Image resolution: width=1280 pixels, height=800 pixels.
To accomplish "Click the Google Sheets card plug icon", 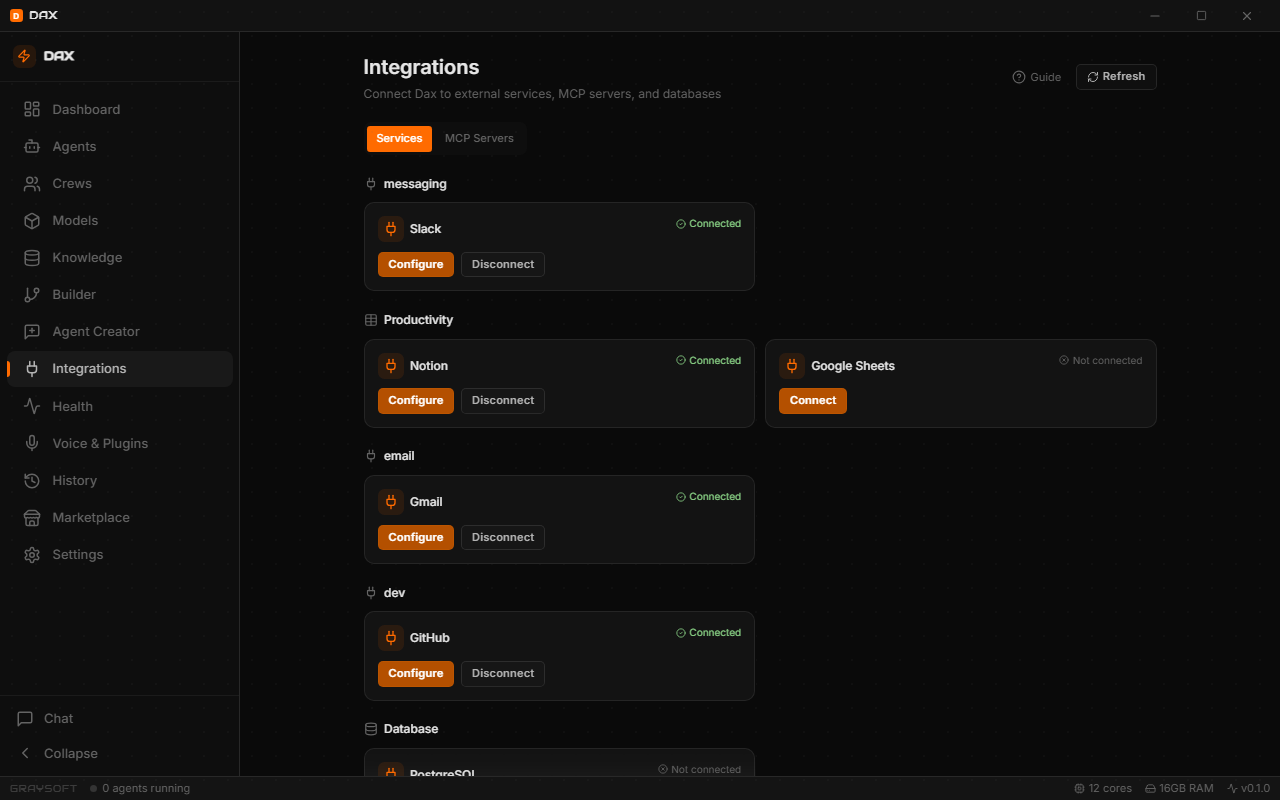I will [x=792, y=366].
